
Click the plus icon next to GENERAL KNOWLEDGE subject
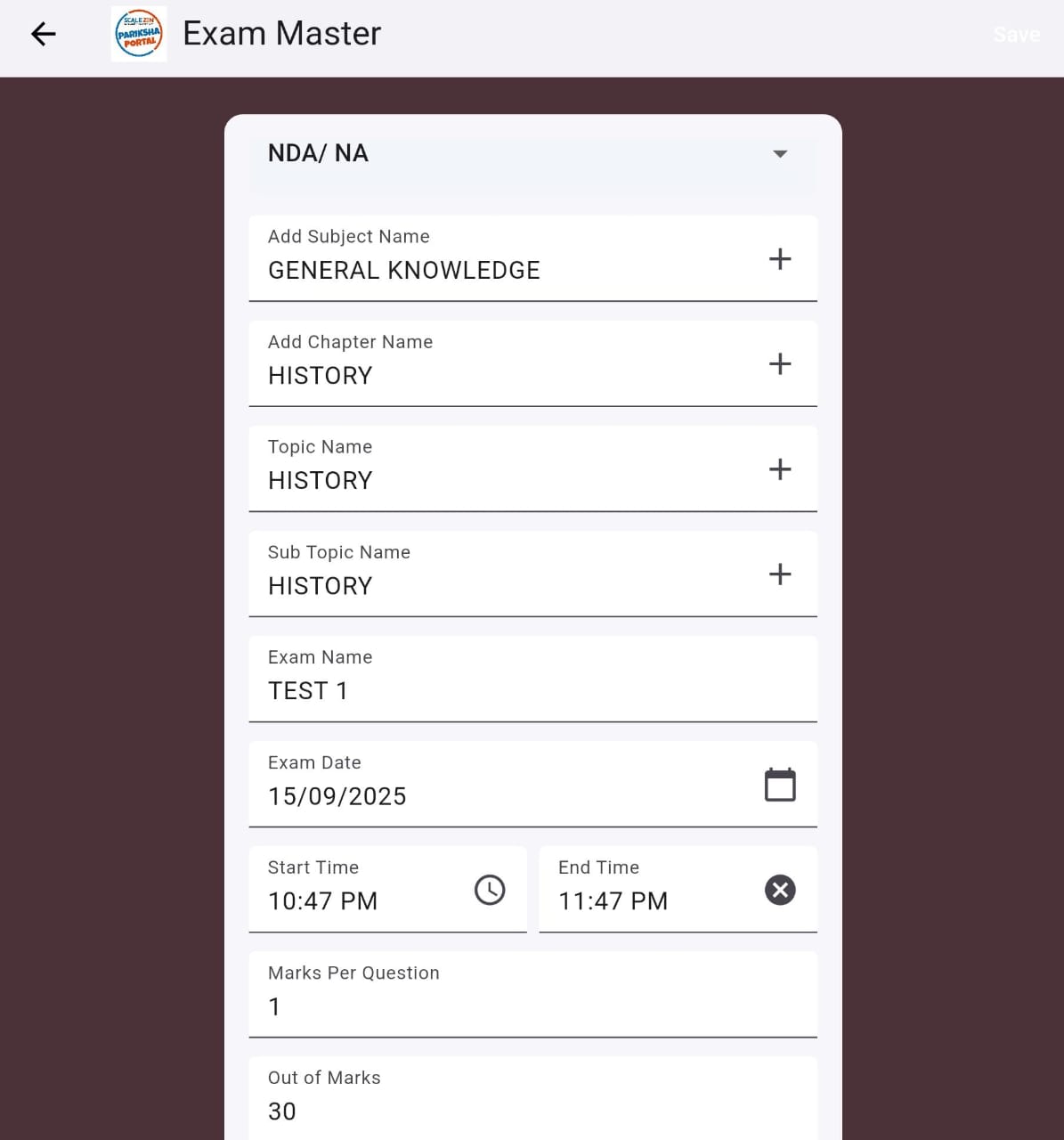pyautogui.click(x=780, y=259)
